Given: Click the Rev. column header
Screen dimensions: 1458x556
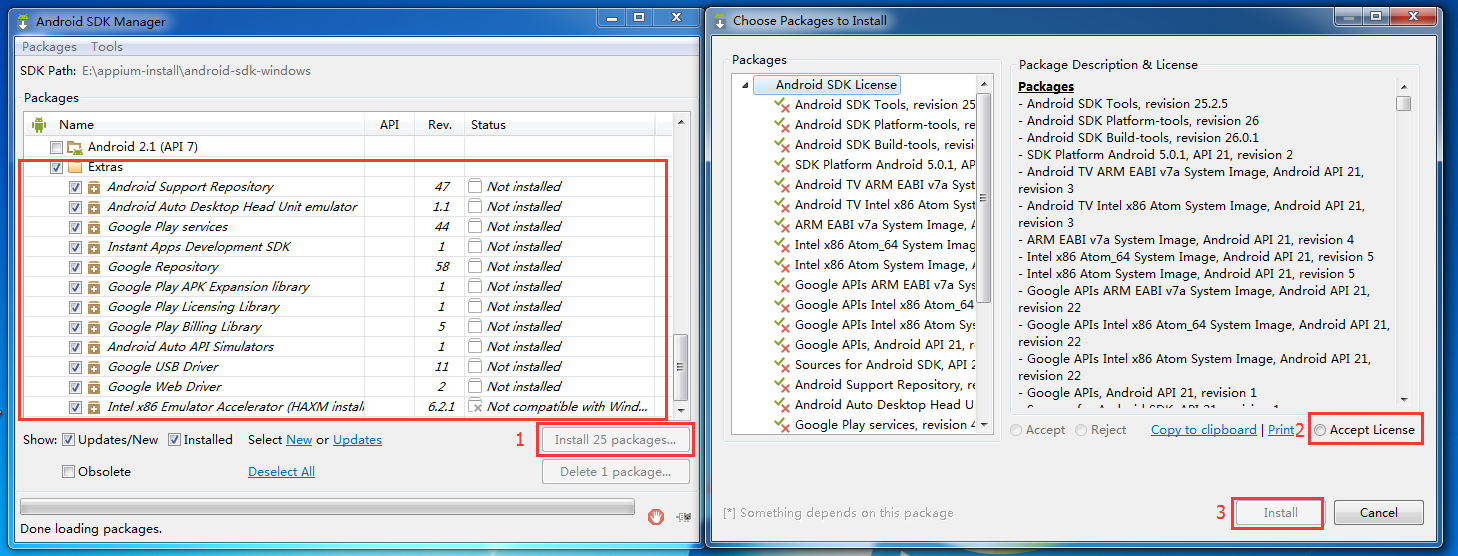Looking at the screenshot, I should (x=440, y=125).
